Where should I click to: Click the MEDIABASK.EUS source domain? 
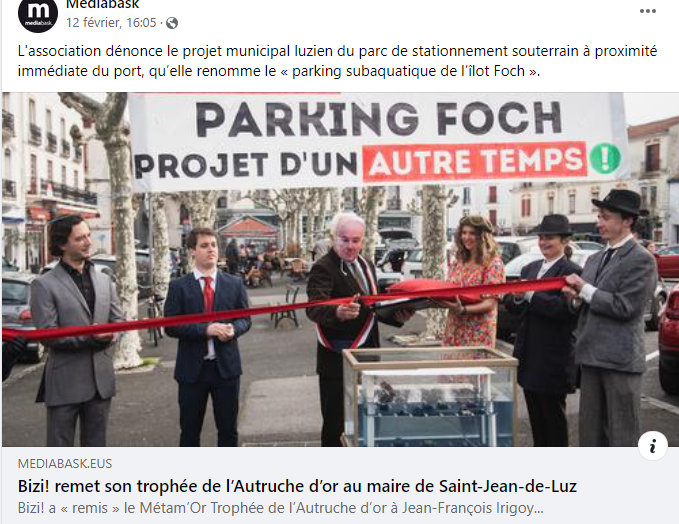(65, 464)
